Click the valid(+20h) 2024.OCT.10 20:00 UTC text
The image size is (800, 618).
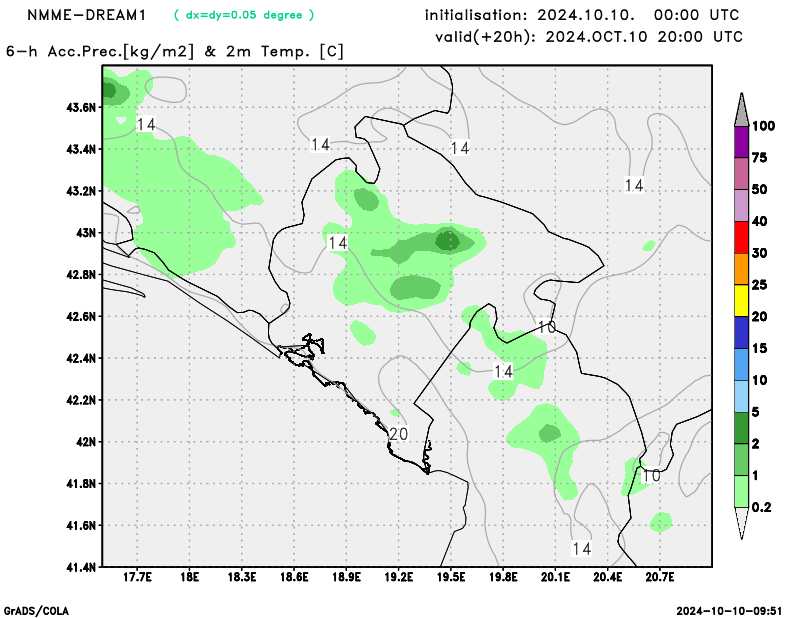(x=588, y=37)
